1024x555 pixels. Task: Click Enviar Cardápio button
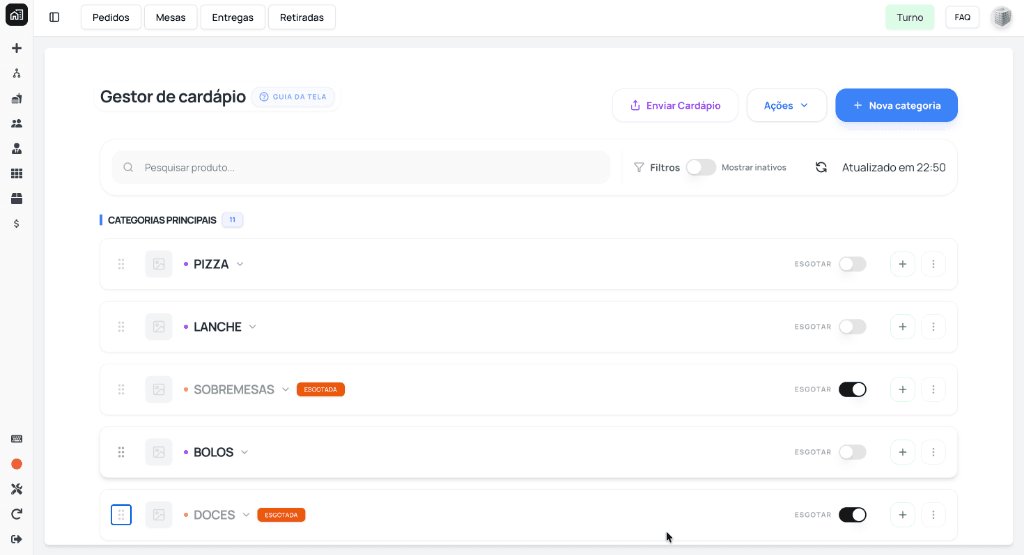point(675,105)
